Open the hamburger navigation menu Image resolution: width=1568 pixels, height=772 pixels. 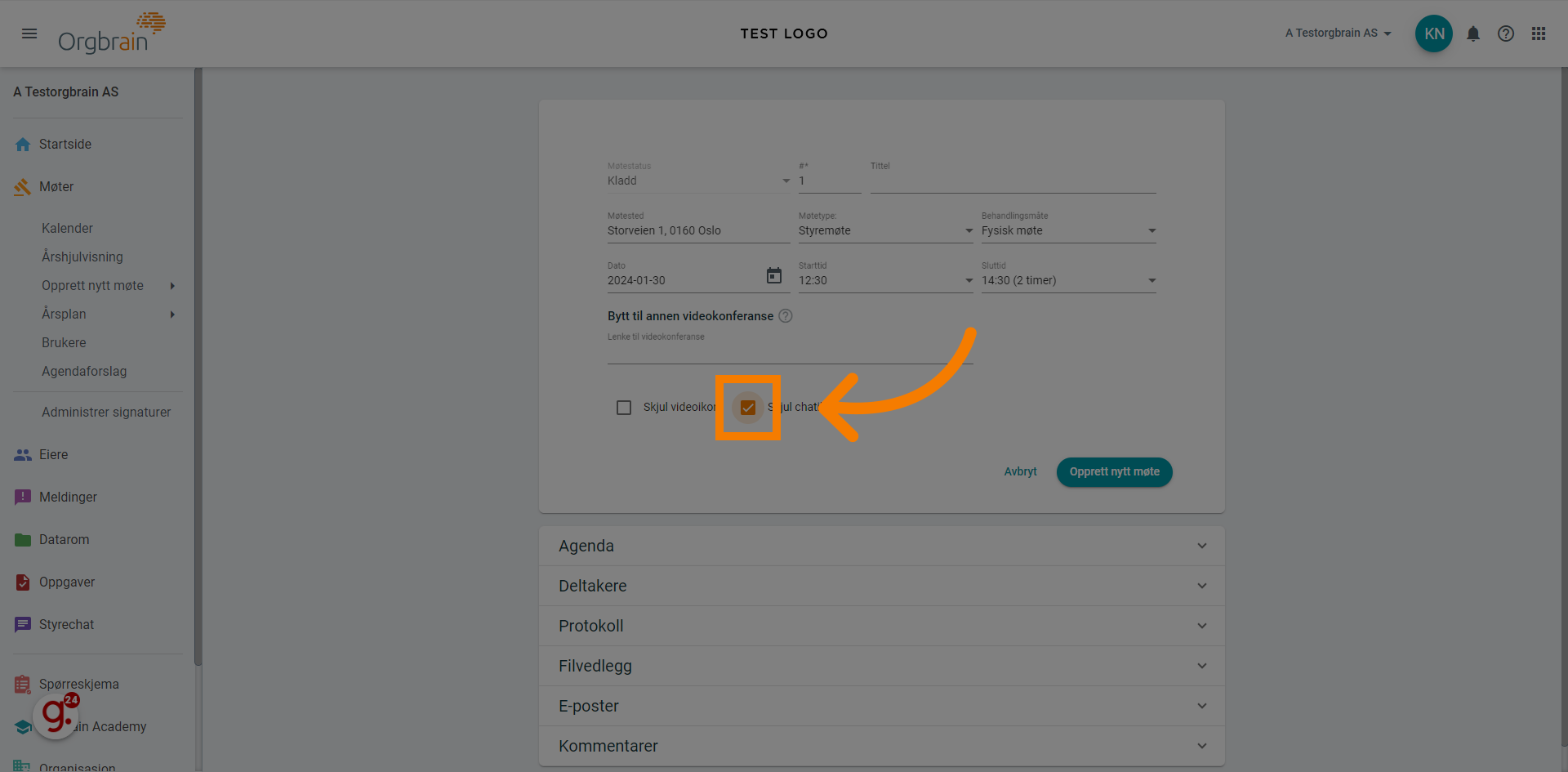(x=29, y=33)
